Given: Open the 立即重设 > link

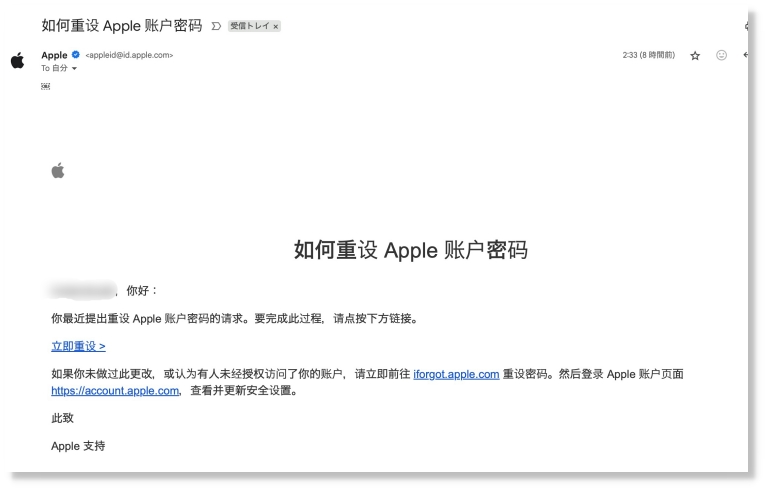Looking at the screenshot, I should (78, 346).
